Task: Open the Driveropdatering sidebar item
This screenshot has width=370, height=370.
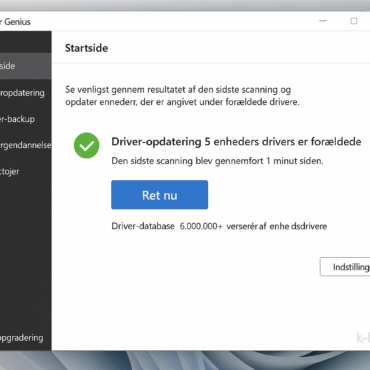Action: click(26, 92)
